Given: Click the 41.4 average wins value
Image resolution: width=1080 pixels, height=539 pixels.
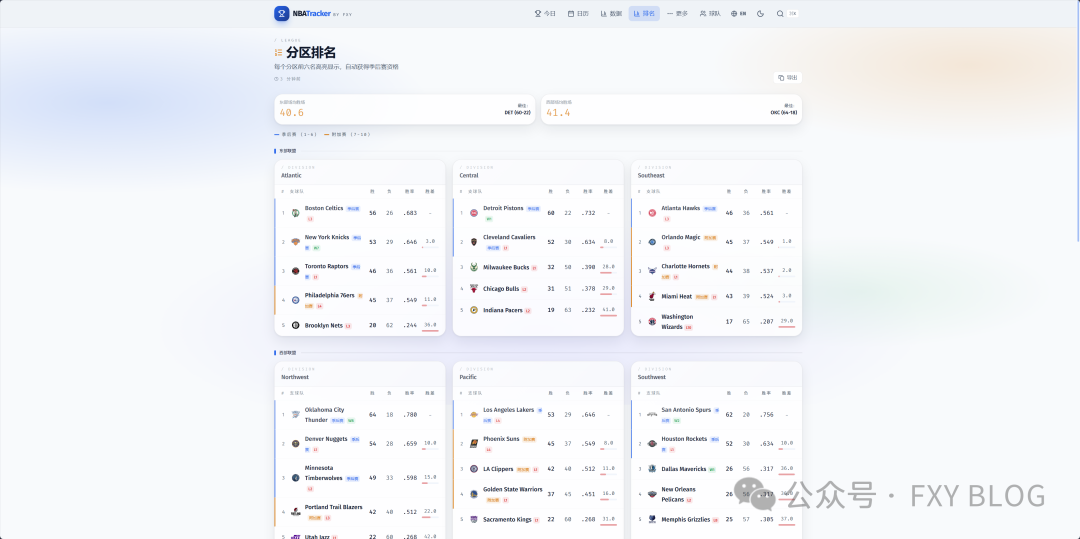Looking at the screenshot, I should click(558, 113).
